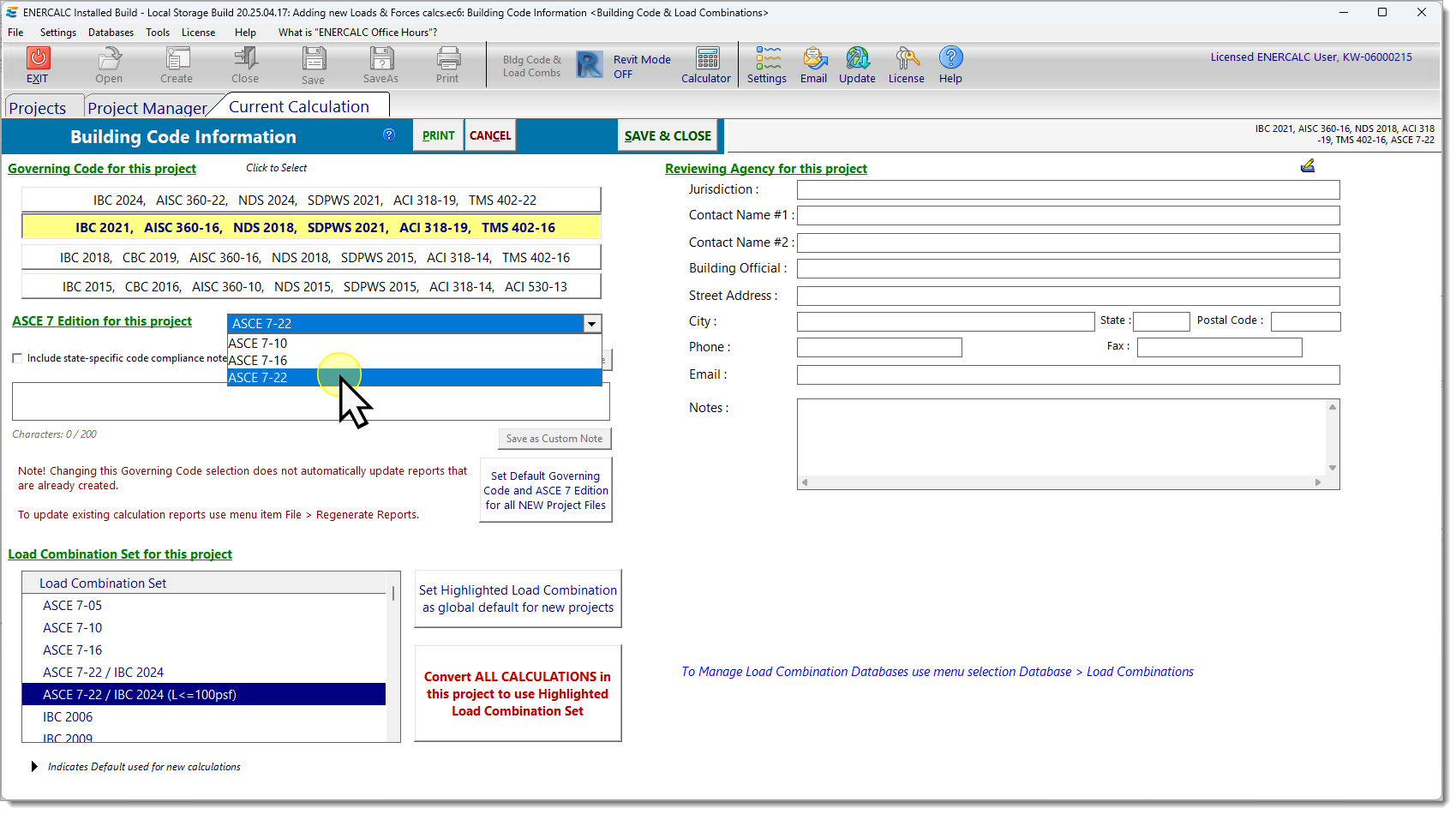
Task: Enable state-specific code compliance note checkbox
Action: [17, 358]
